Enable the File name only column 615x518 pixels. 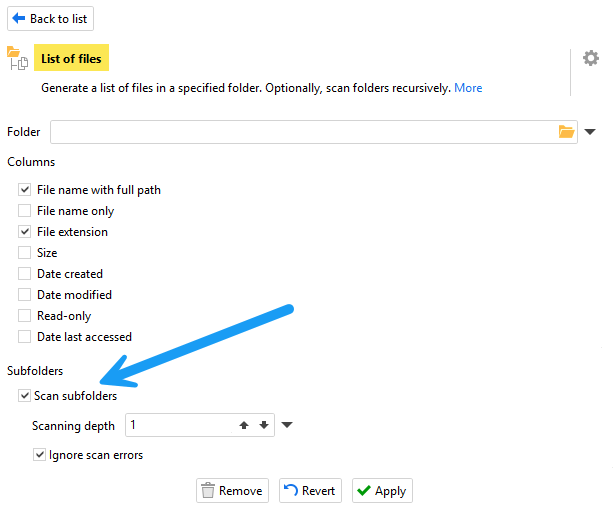click(x=25, y=211)
